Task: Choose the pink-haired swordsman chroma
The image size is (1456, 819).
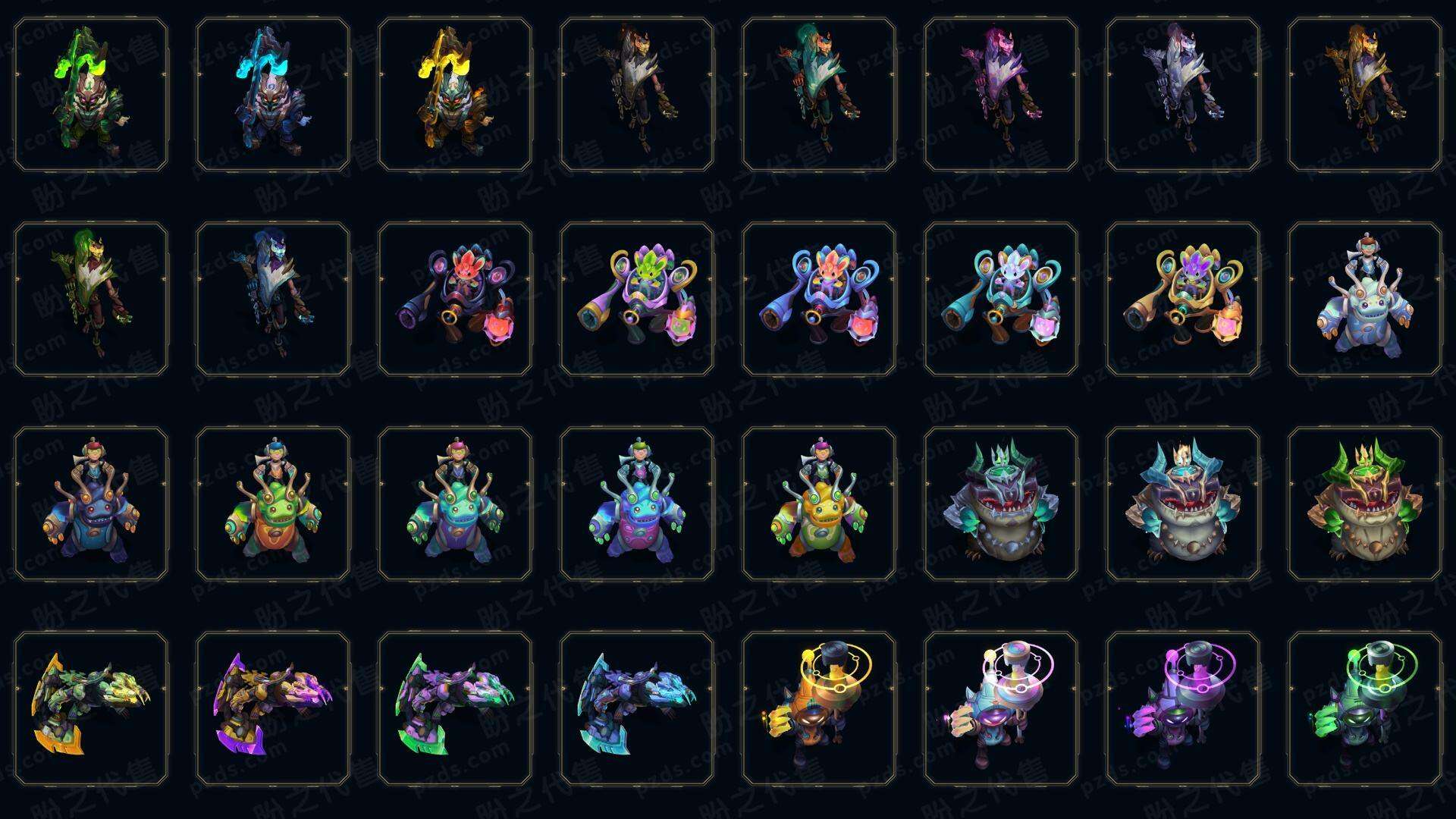Action: (1001, 95)
